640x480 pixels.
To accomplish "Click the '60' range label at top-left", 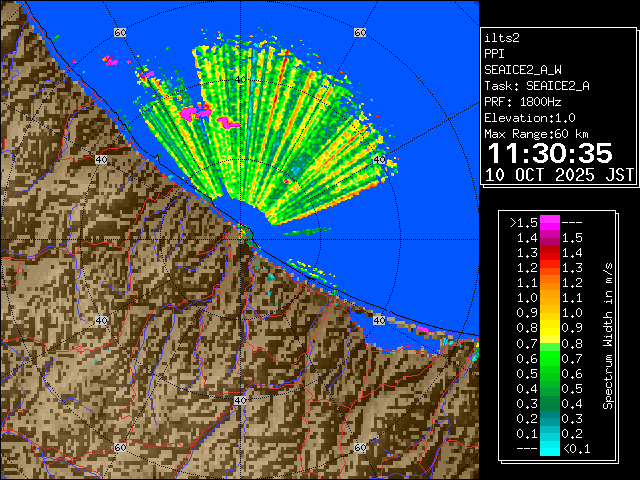I will (x=120, y=33).
